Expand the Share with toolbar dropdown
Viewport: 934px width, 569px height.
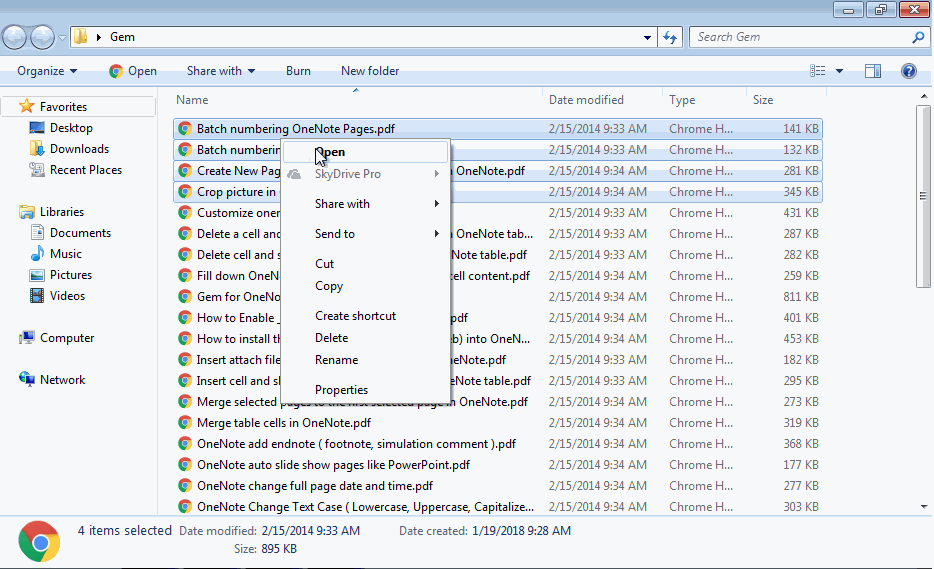coord(220,71)
